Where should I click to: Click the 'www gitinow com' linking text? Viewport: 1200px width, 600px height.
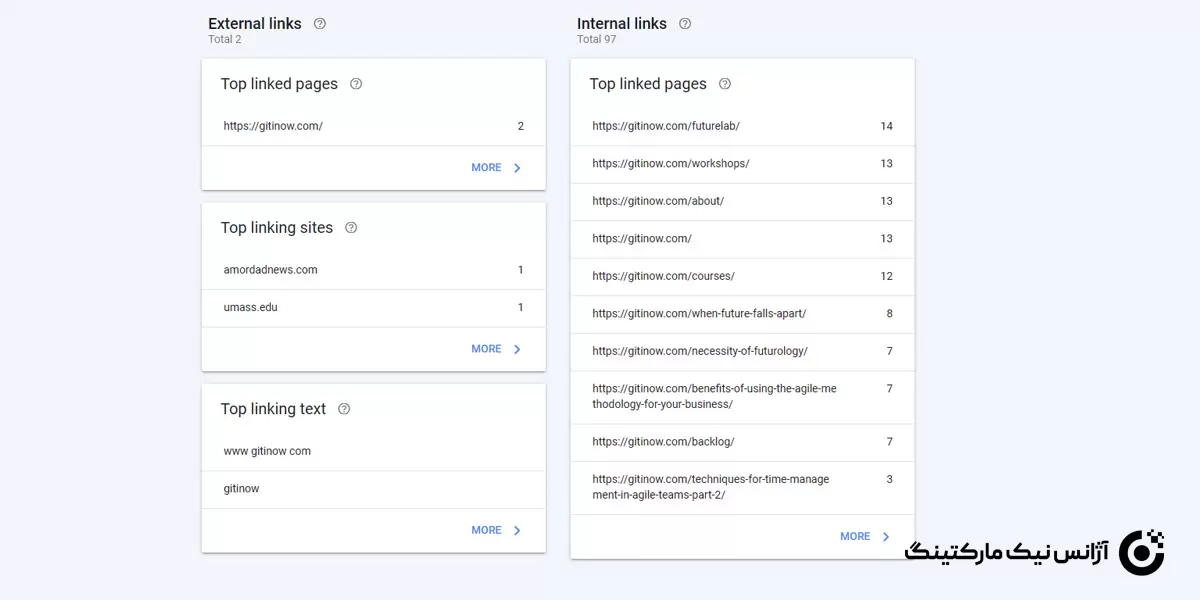click(267, 451)
